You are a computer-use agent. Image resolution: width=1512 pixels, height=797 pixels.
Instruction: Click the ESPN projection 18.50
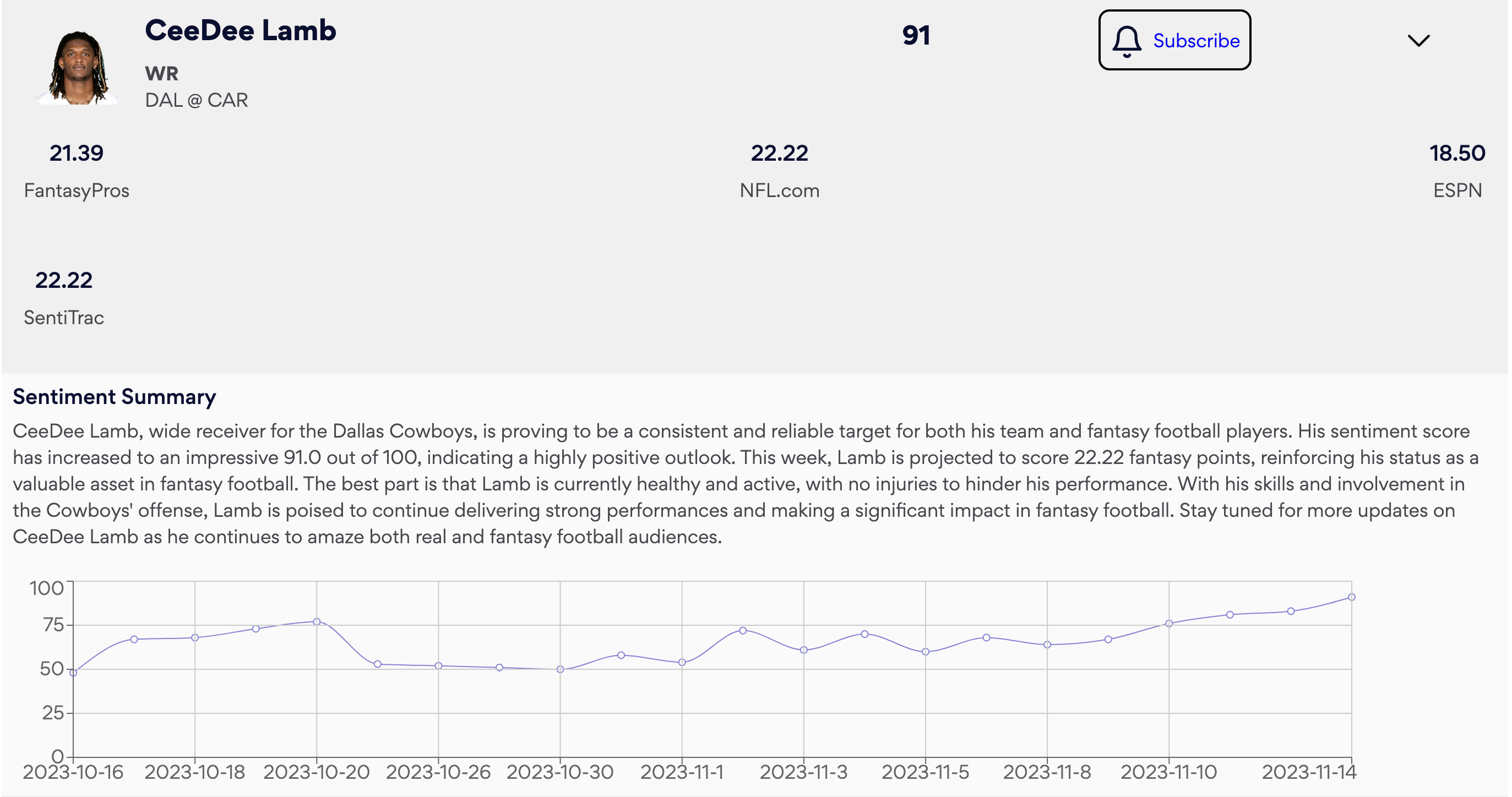[1457, 153]
